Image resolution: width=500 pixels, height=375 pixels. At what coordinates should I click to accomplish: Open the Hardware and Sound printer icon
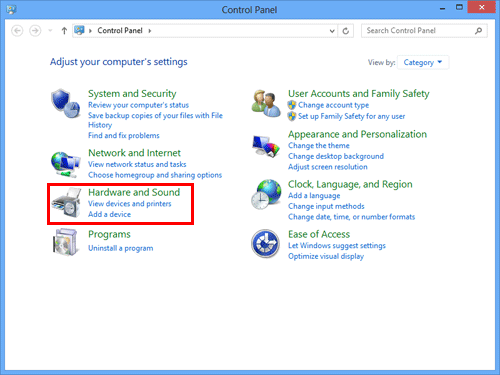pos(67,202)
